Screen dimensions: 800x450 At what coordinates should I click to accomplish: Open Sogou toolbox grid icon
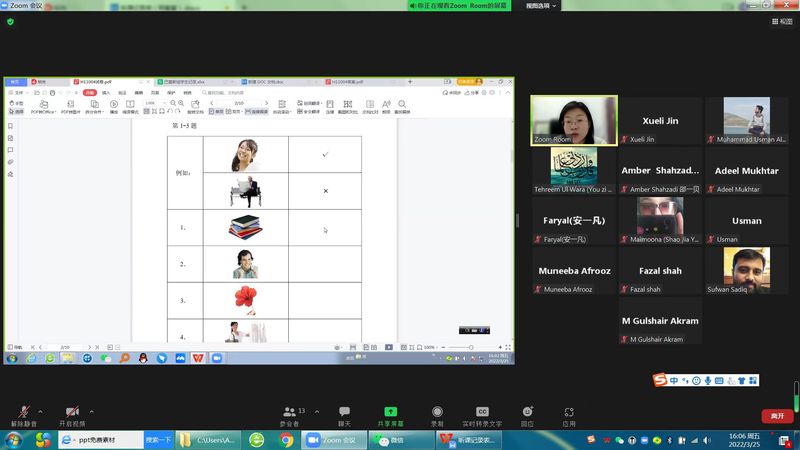[x=753, y=381]
